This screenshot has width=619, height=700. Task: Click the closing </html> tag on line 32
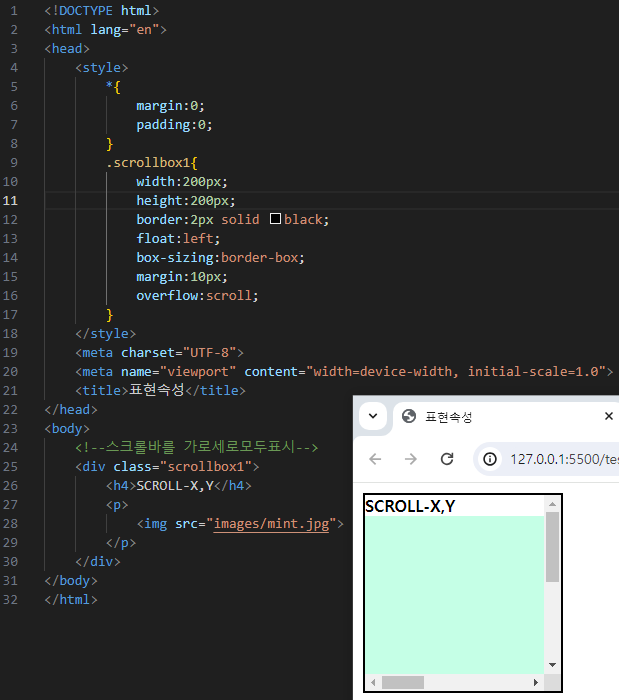pos(71,600)
